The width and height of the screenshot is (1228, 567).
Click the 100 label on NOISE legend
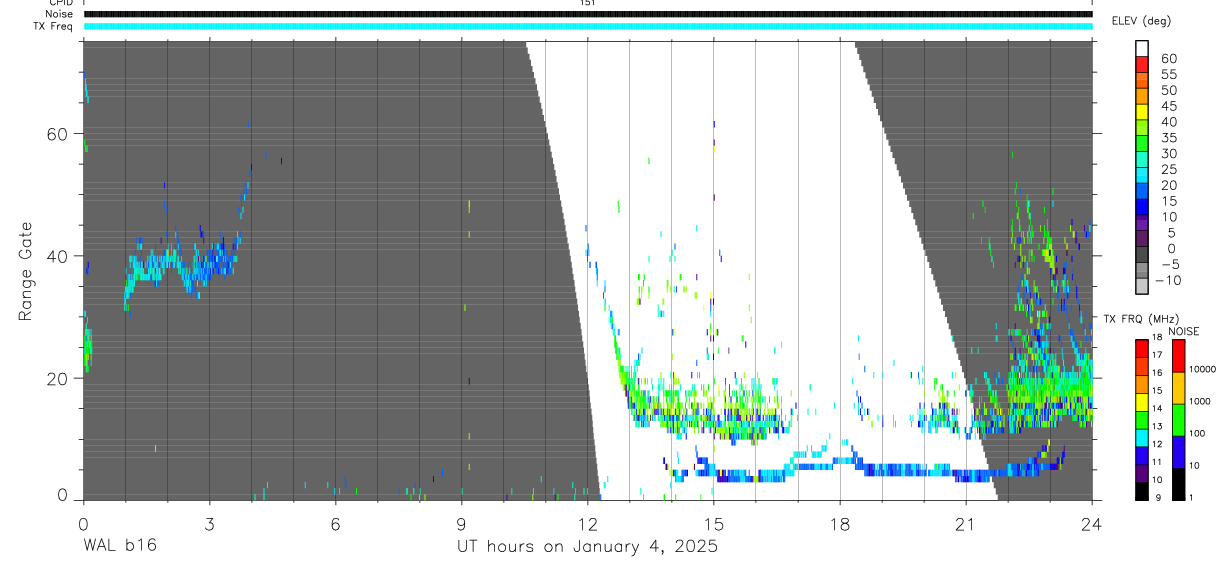[1198, 433]
